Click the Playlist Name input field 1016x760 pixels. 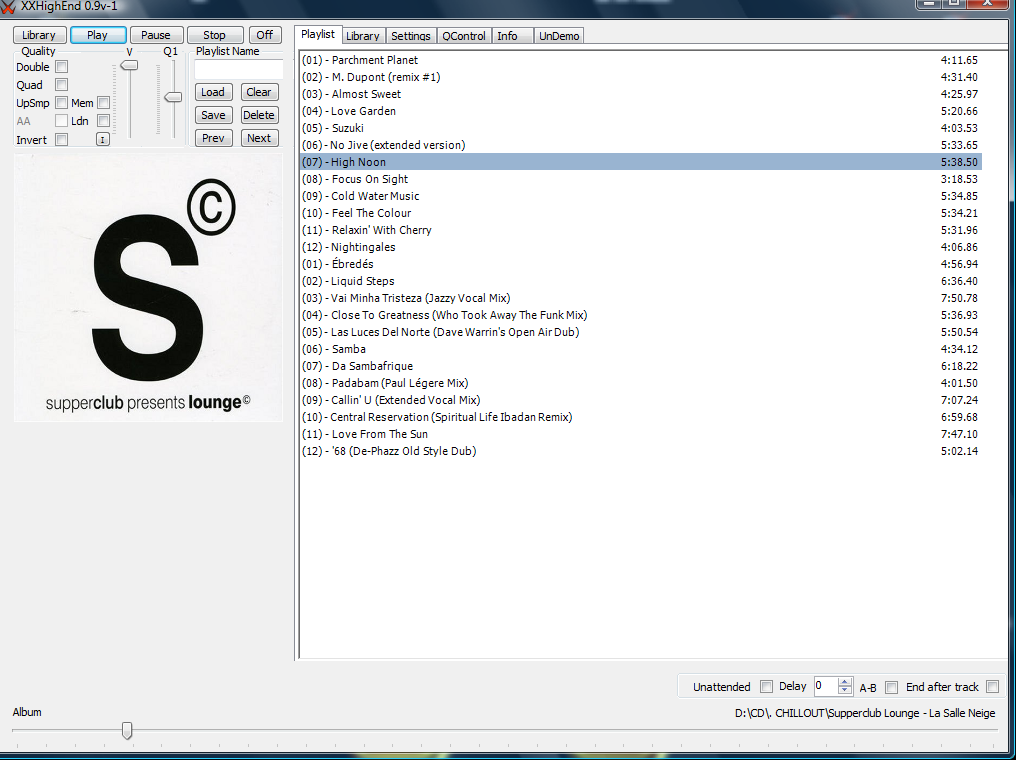coord(238,69)
